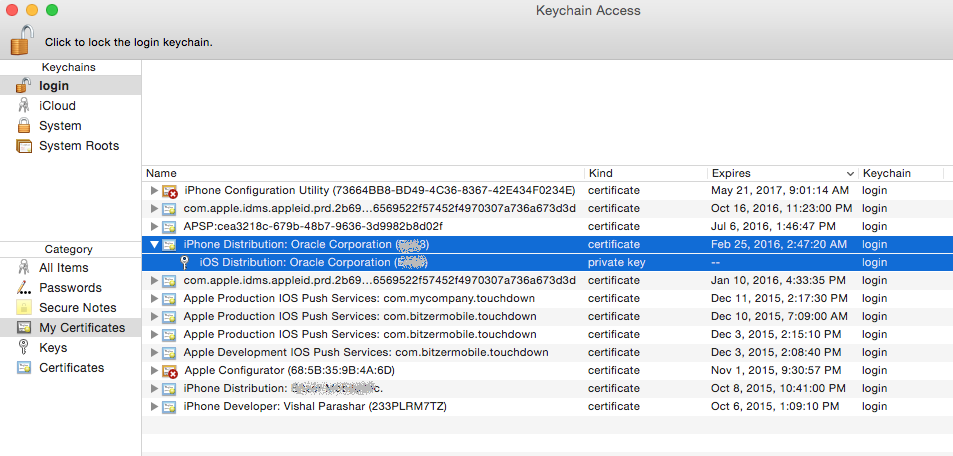Click certificate icon for iPhone Developer: Vishal Parashar
The width and height of the screenshot is (953, 456).
point(169,407)
